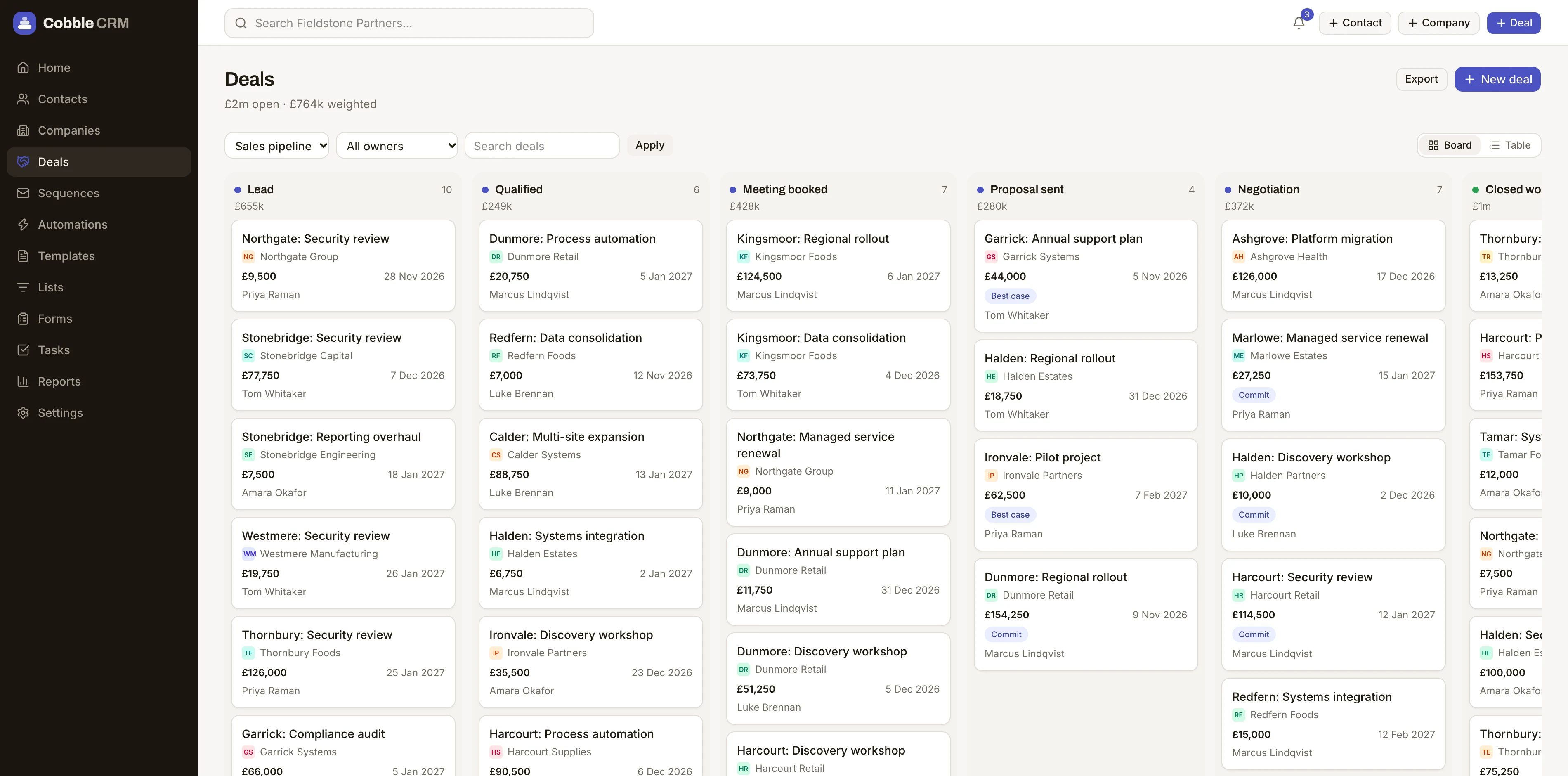Open Contacts from the sidebar
The height and width of the screenshot is (776, 1568).
click(99, 99)
